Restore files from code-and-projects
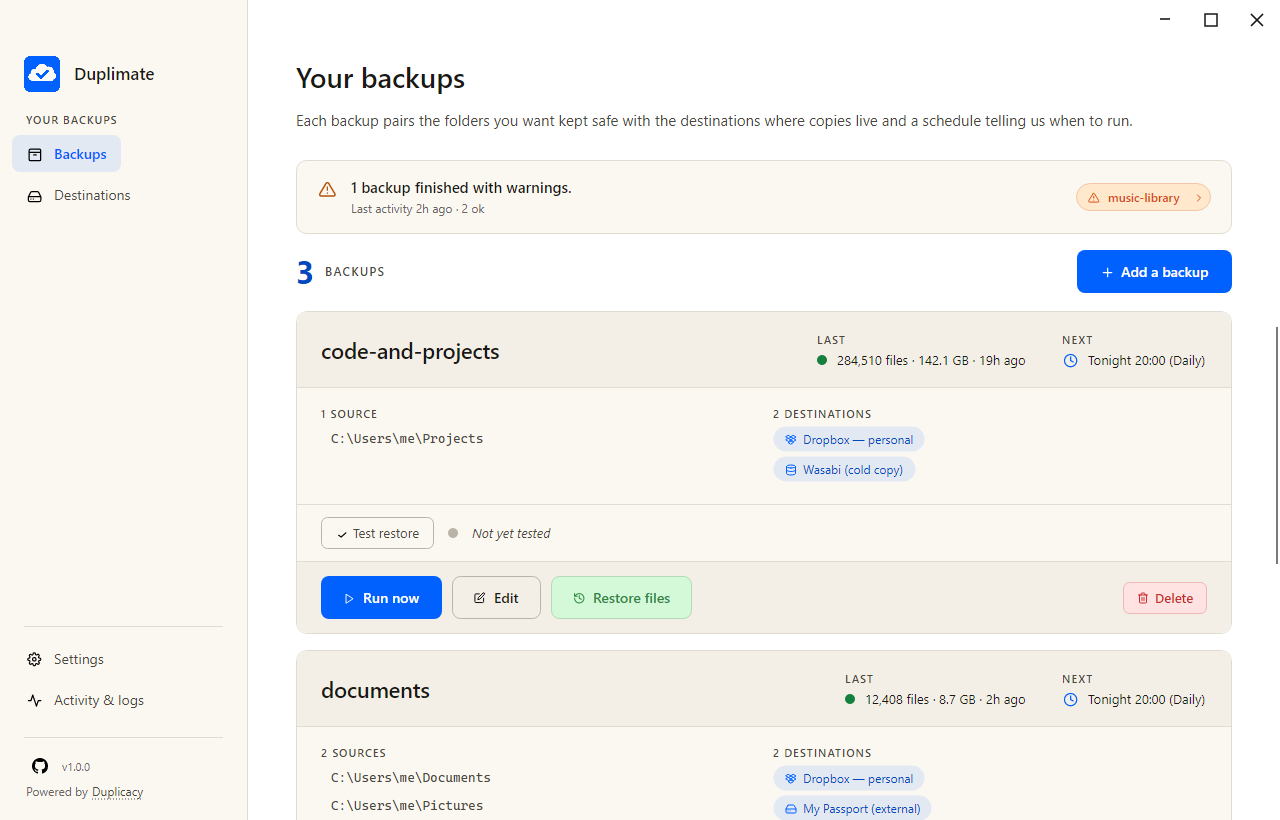The image size is (1280, 820). click(621, 598)
